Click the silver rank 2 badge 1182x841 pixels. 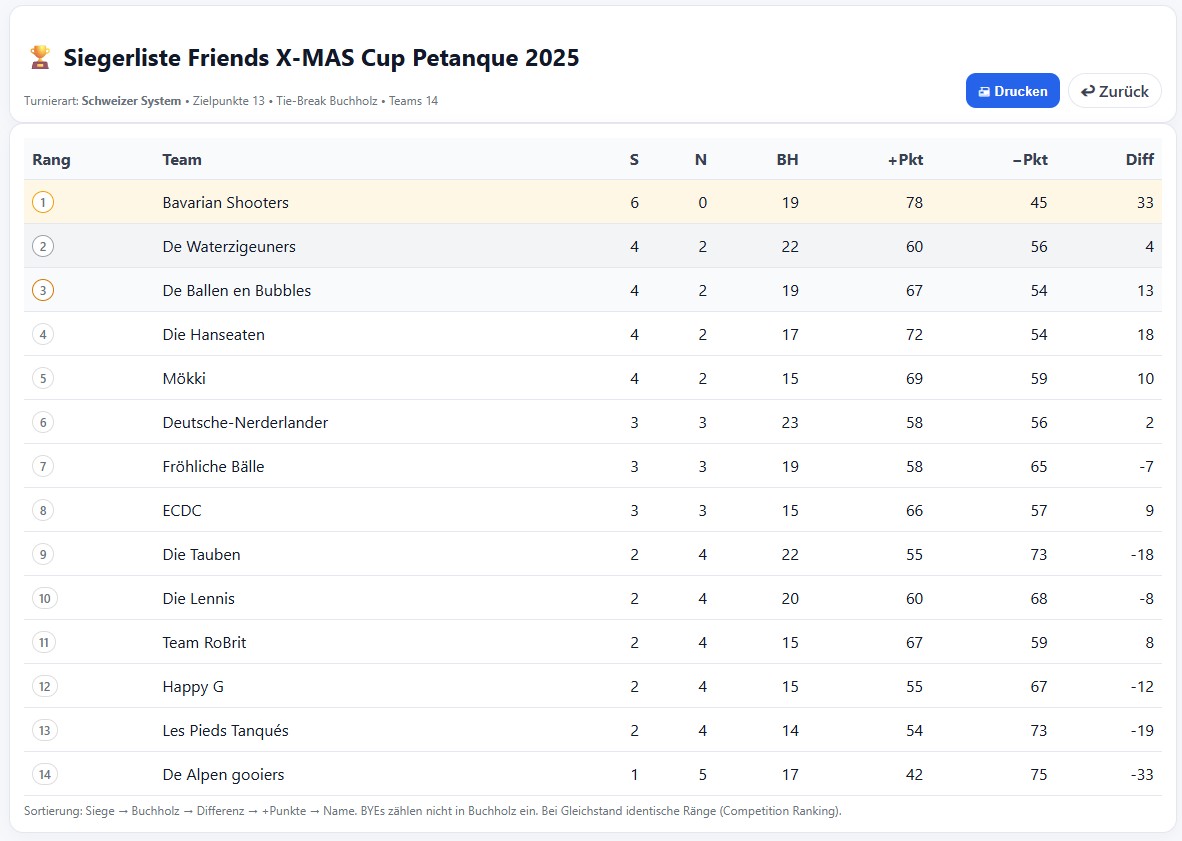[x=43, y=247]
